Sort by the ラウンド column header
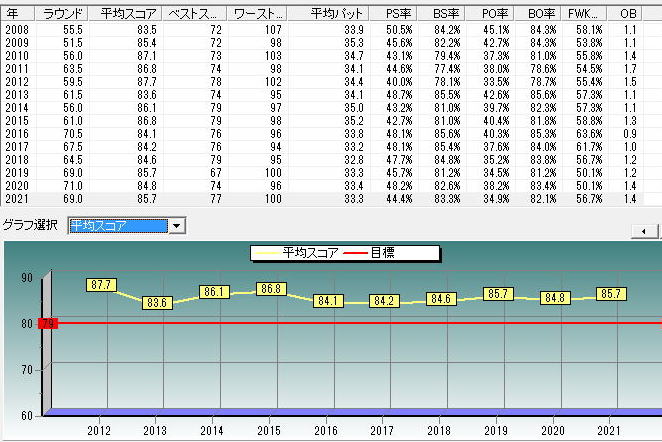Viewport: 662px width, 442px height. coord(62,14)
